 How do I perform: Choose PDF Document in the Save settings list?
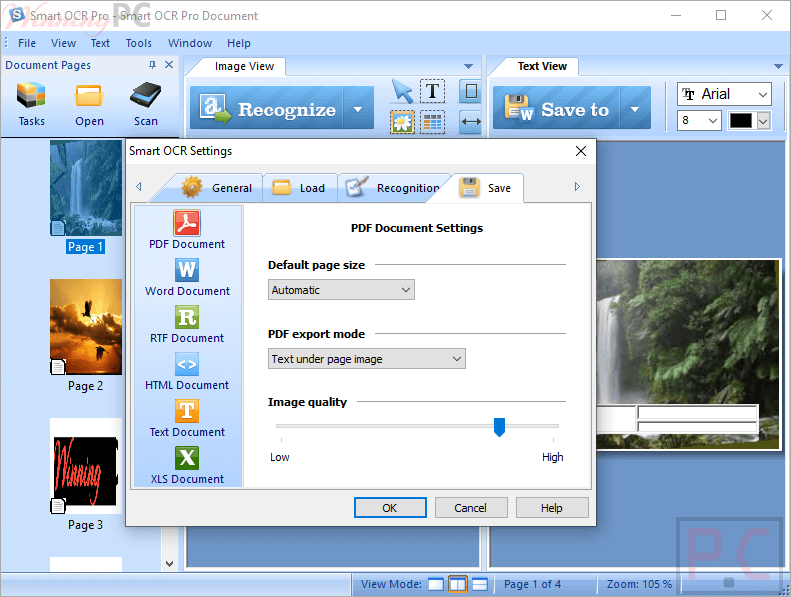pyautogui.click(x=187, y=230)
